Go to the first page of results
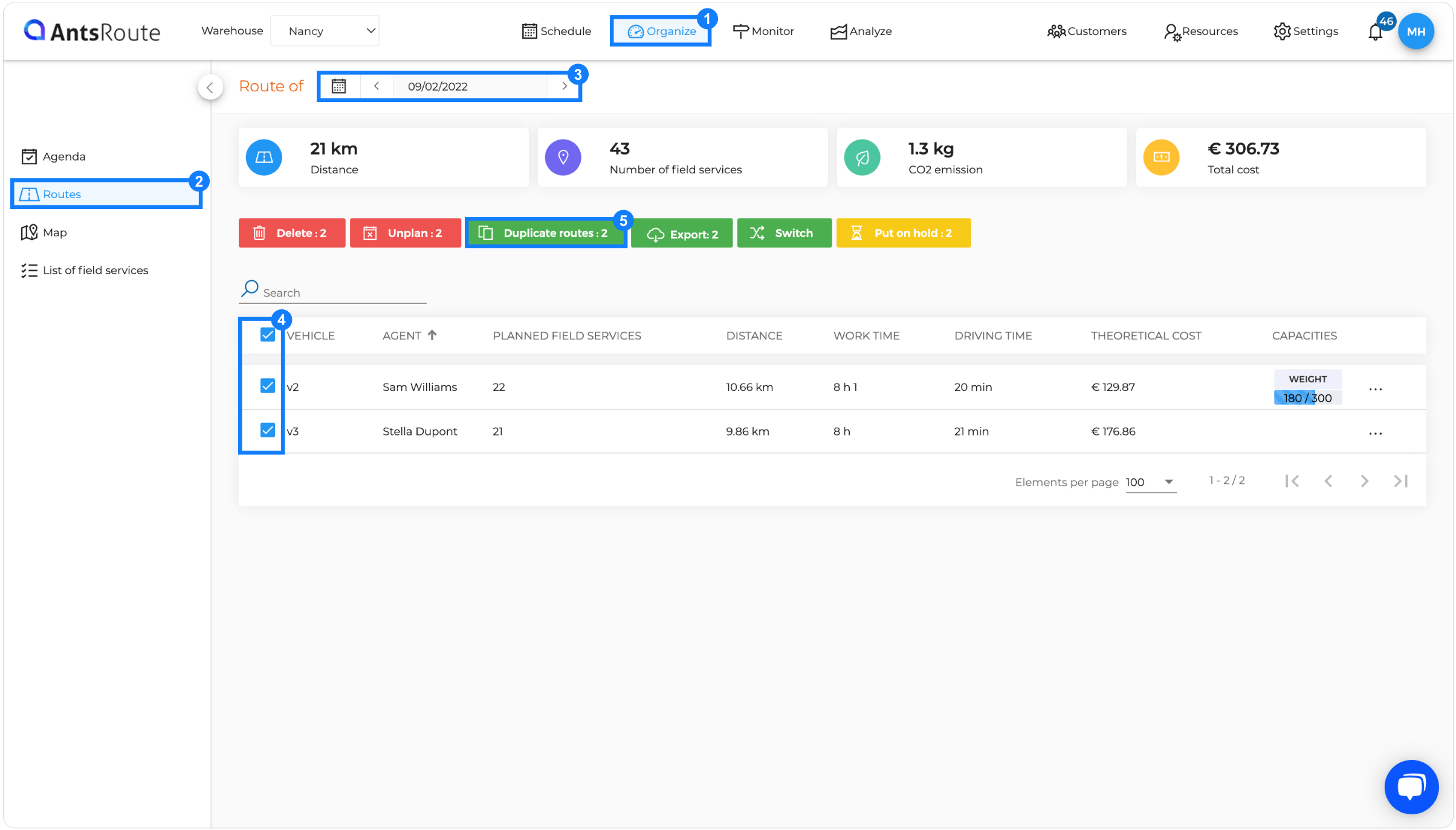The image size is (1456, 830). coord(1292,481)
